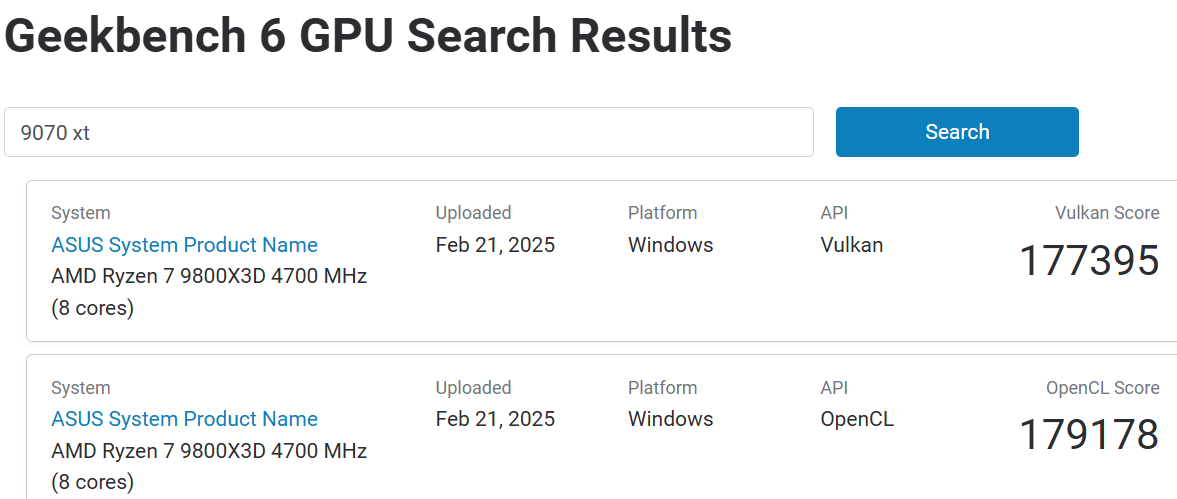This screenshot has height=499, width=1177.
Task: Click the Vulkan score value 177395
Action: click(1088, 261)
